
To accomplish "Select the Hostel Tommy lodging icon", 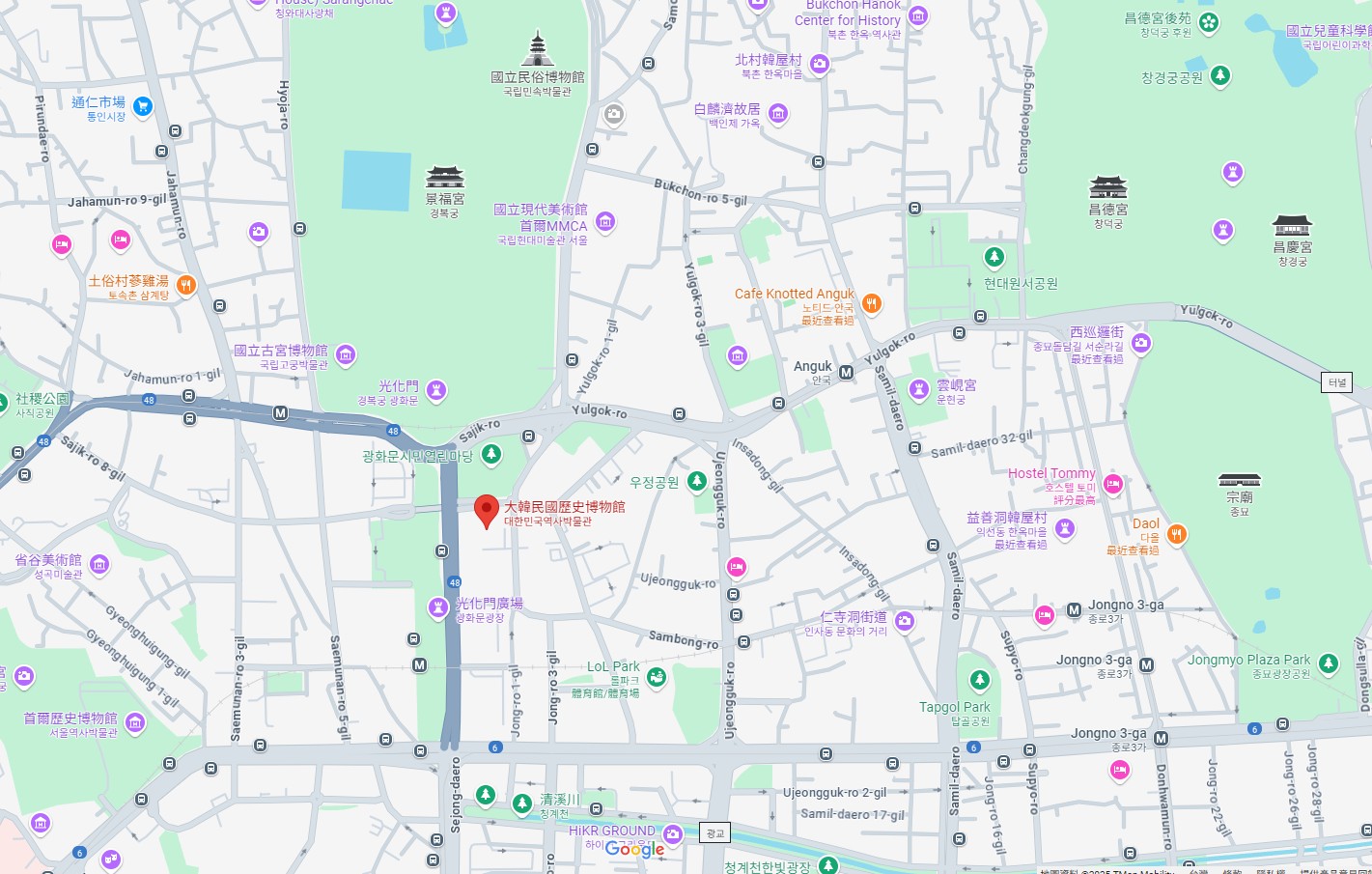I will [1113, 485].
